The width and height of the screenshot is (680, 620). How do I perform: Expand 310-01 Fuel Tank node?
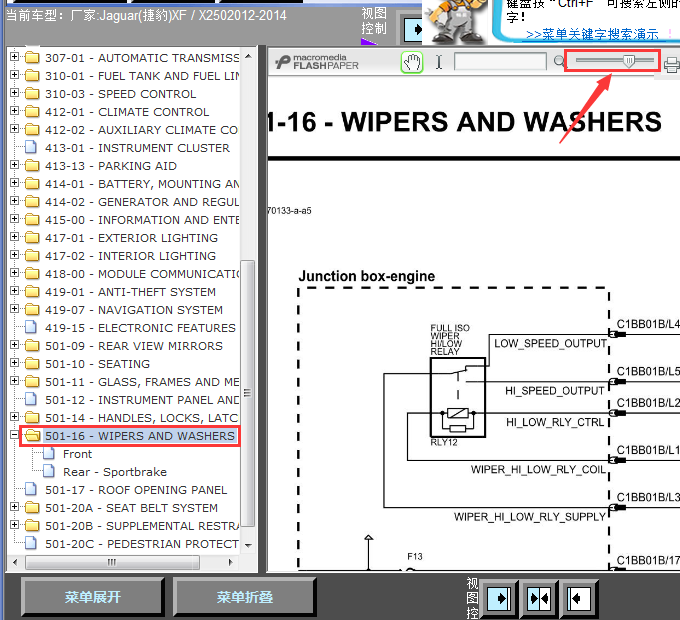click(14, 75)
